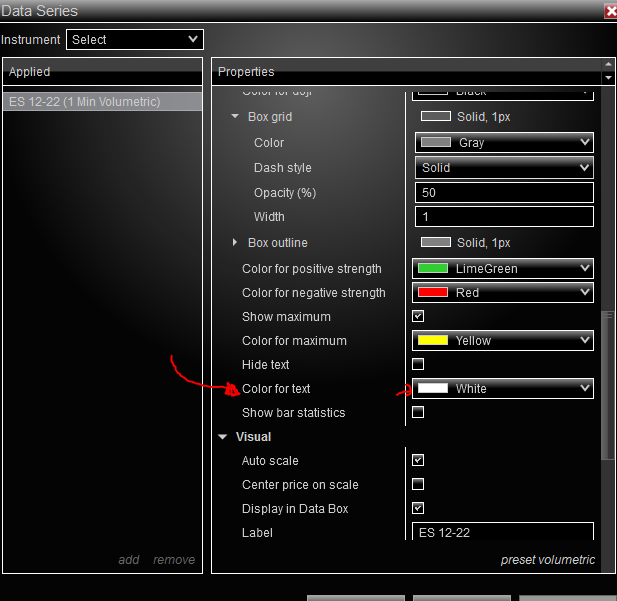This screenshot has height=601, width=617.
Task: Click the Auto scale label
Action: [x=270, y=460]
